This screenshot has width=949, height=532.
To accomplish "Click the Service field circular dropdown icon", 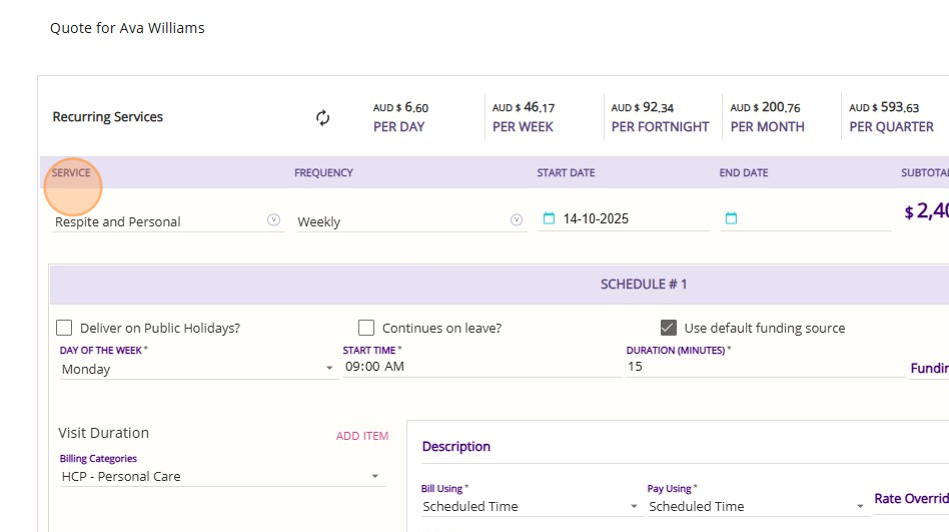I will coord(274,220).
